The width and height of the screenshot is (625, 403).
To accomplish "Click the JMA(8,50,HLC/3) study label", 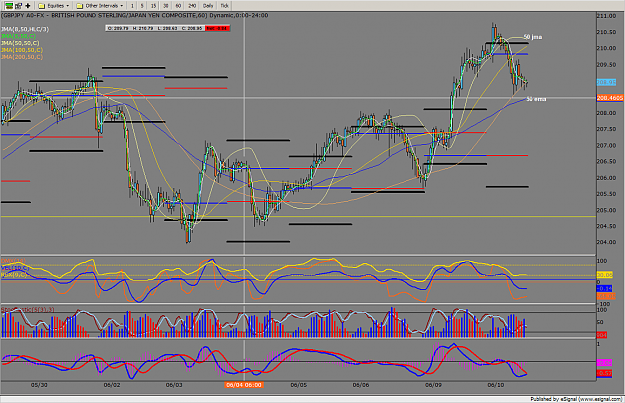I will (25, 29).
